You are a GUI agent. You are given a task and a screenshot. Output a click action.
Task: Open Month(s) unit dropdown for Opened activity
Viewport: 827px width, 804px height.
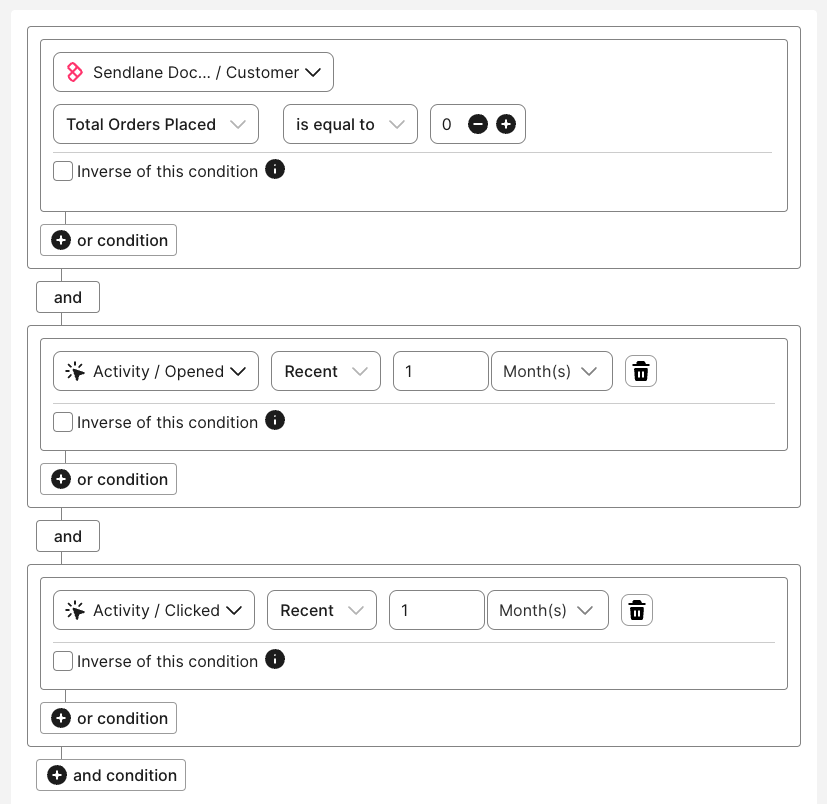pyautogui.click(x=551, y=371)
